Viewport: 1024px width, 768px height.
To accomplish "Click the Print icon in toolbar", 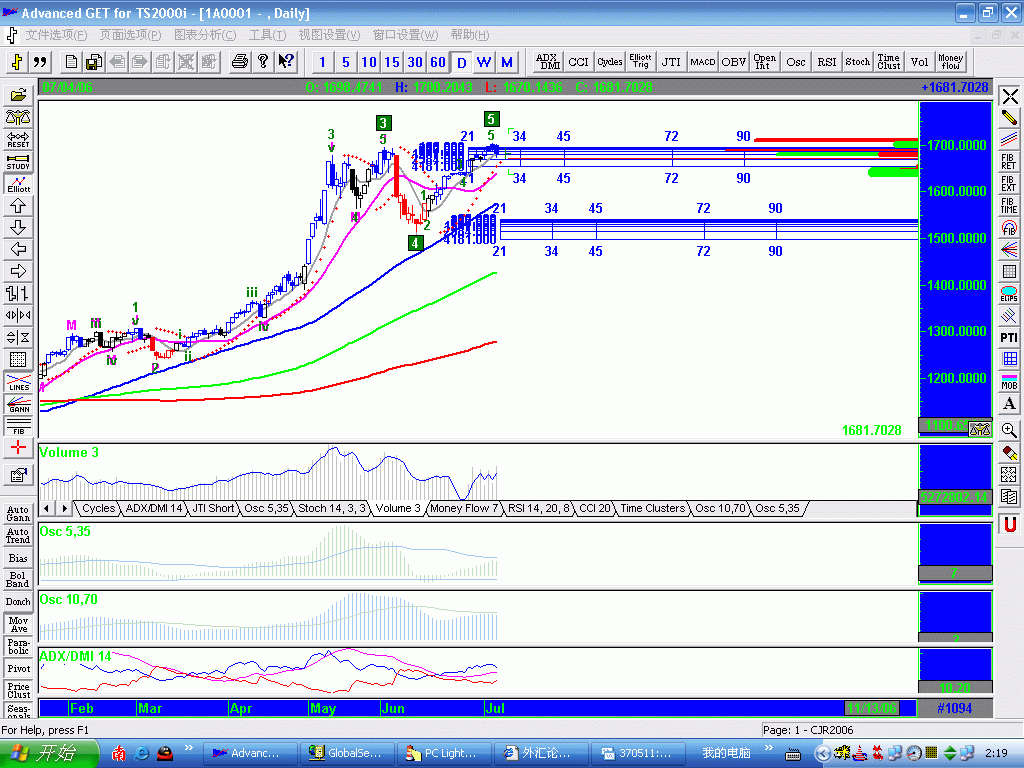I will [x=240, y=62].
